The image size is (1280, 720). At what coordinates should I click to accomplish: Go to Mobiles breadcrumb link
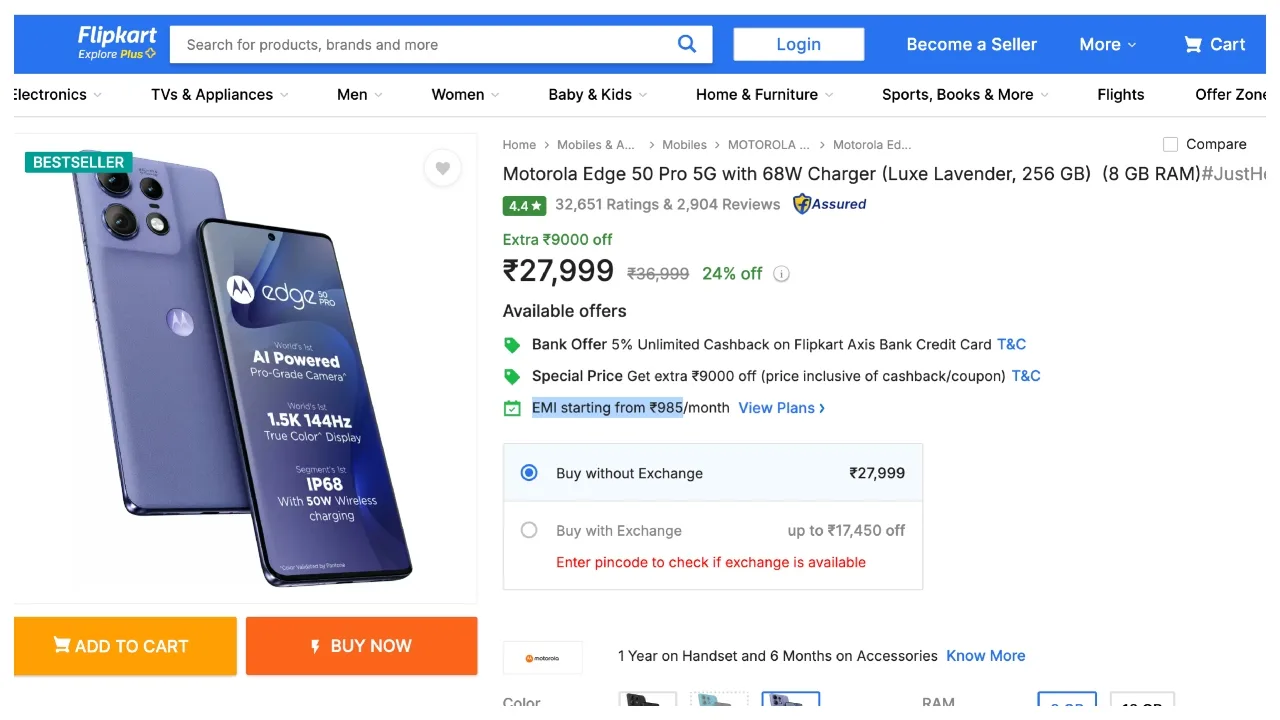click(x=684, y=145)
